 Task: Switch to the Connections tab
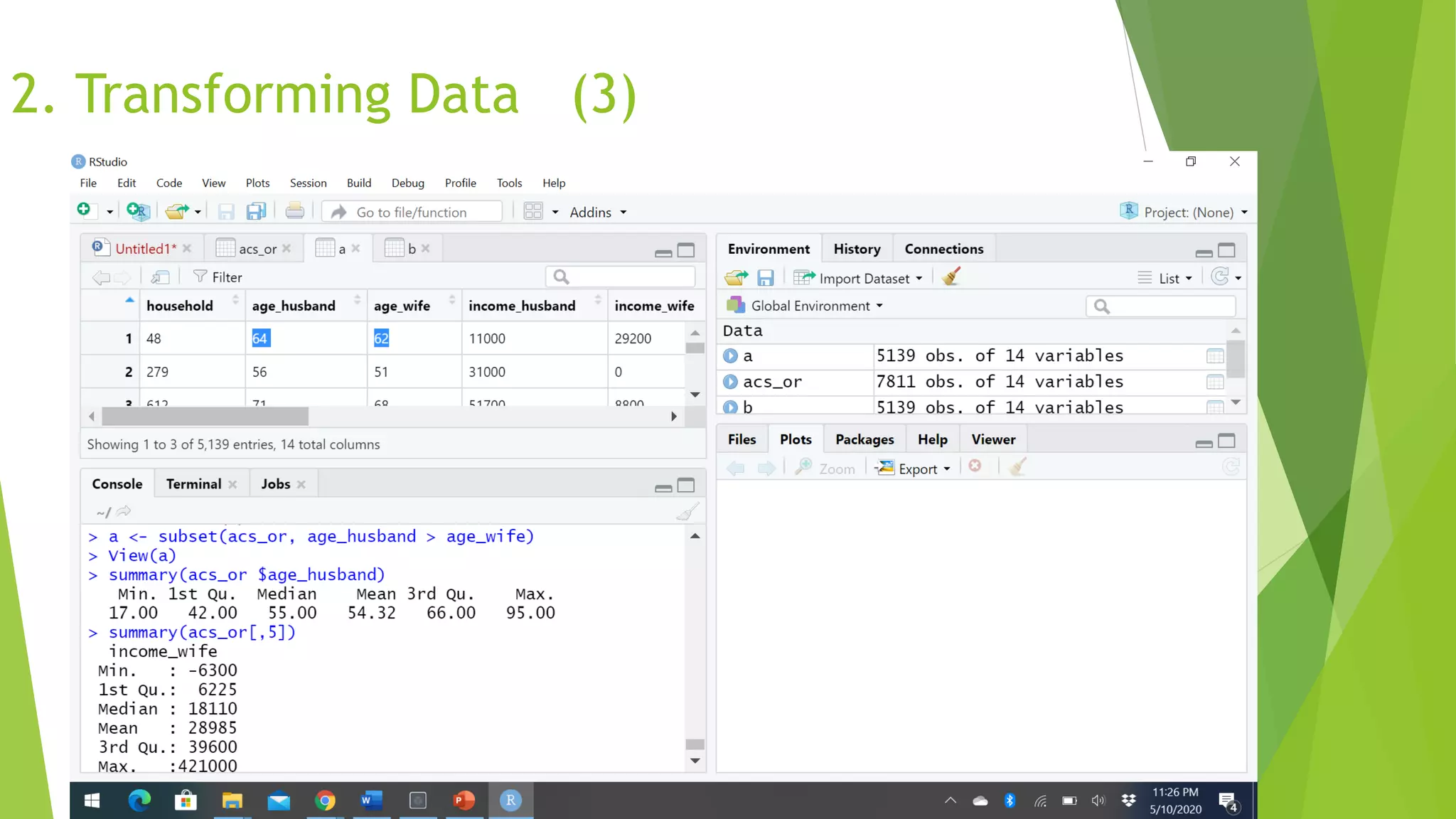pos(943,249)
